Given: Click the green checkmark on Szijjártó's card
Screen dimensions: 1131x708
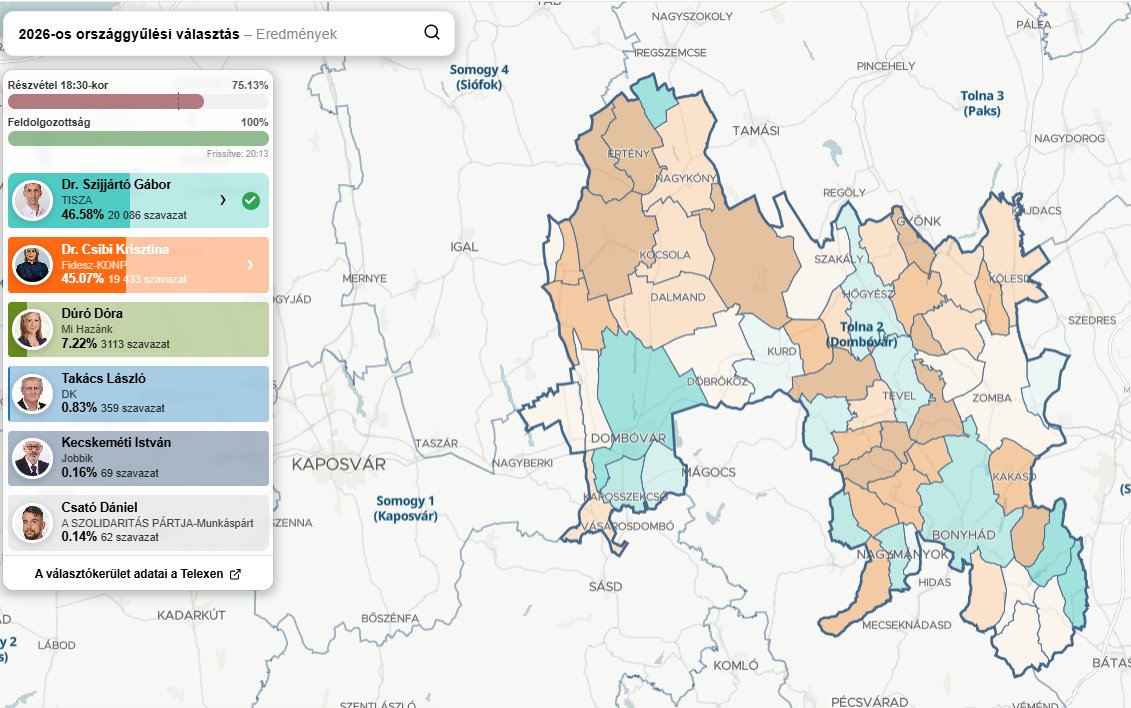Looking at the screenshot, I should 249,200.
